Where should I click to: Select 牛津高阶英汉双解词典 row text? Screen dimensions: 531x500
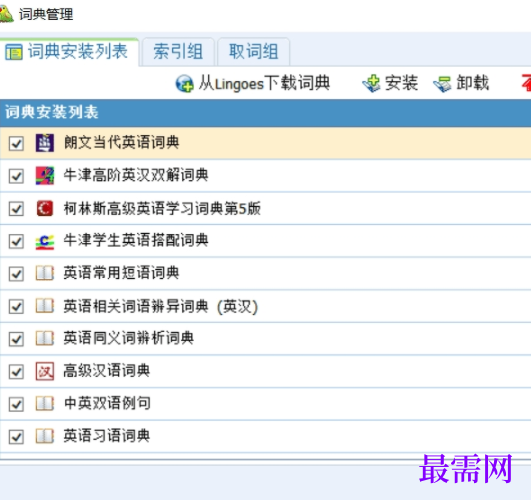click(136, 175)
